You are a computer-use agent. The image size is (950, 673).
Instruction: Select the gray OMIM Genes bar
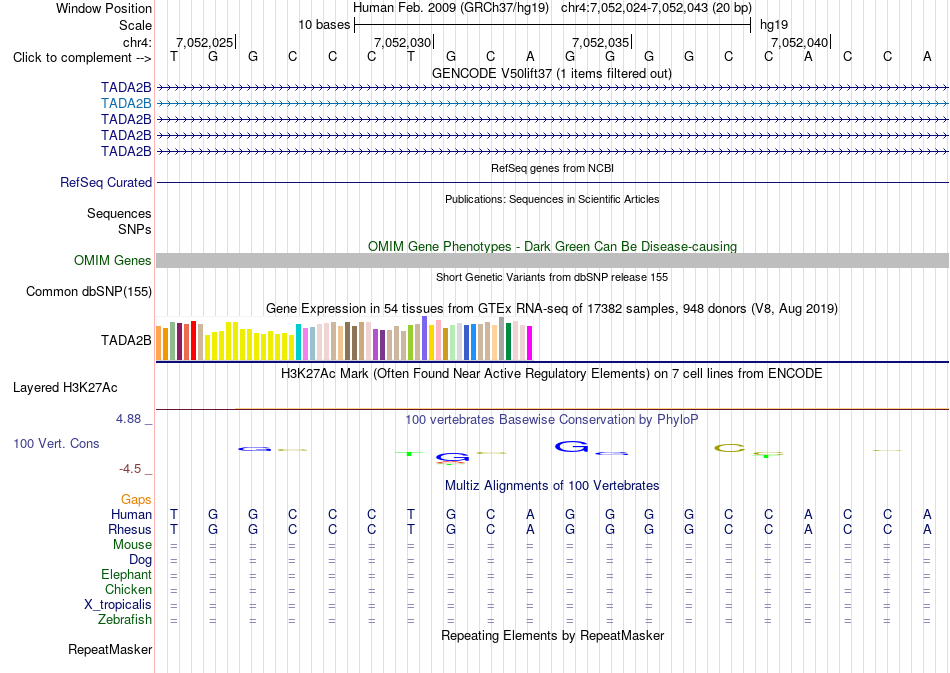pos(552,260)
